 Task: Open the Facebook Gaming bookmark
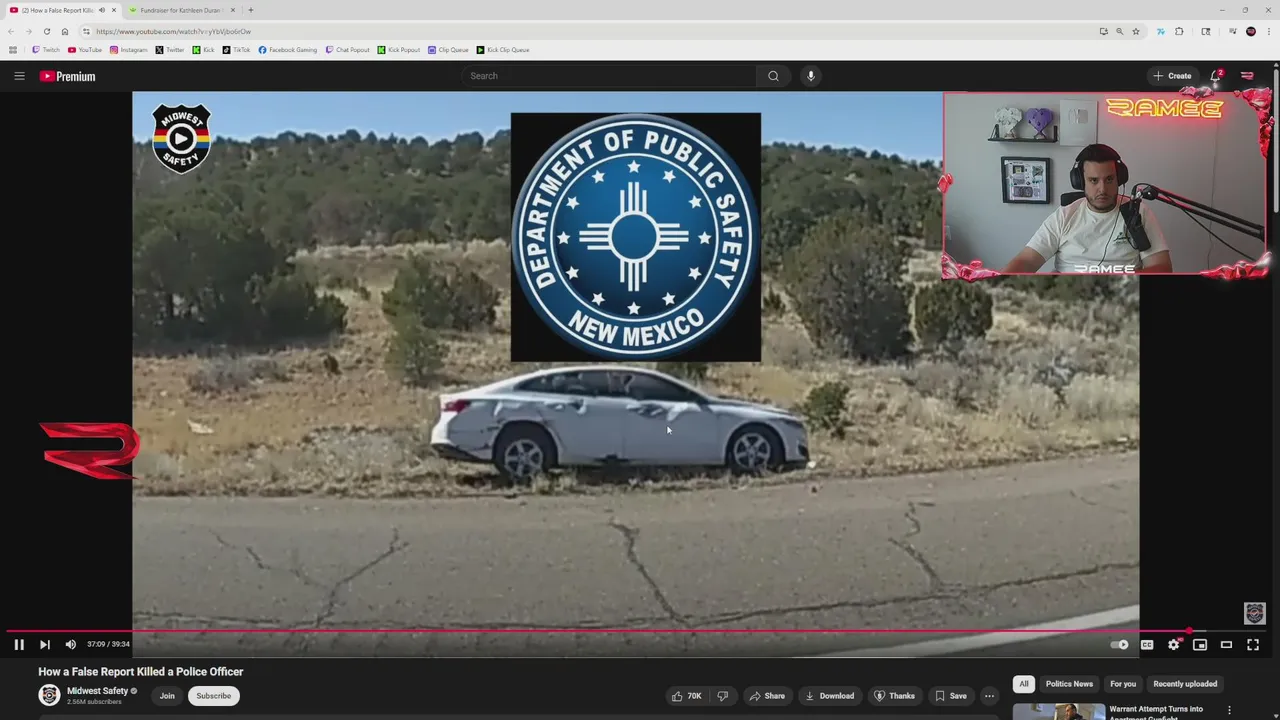288,50
